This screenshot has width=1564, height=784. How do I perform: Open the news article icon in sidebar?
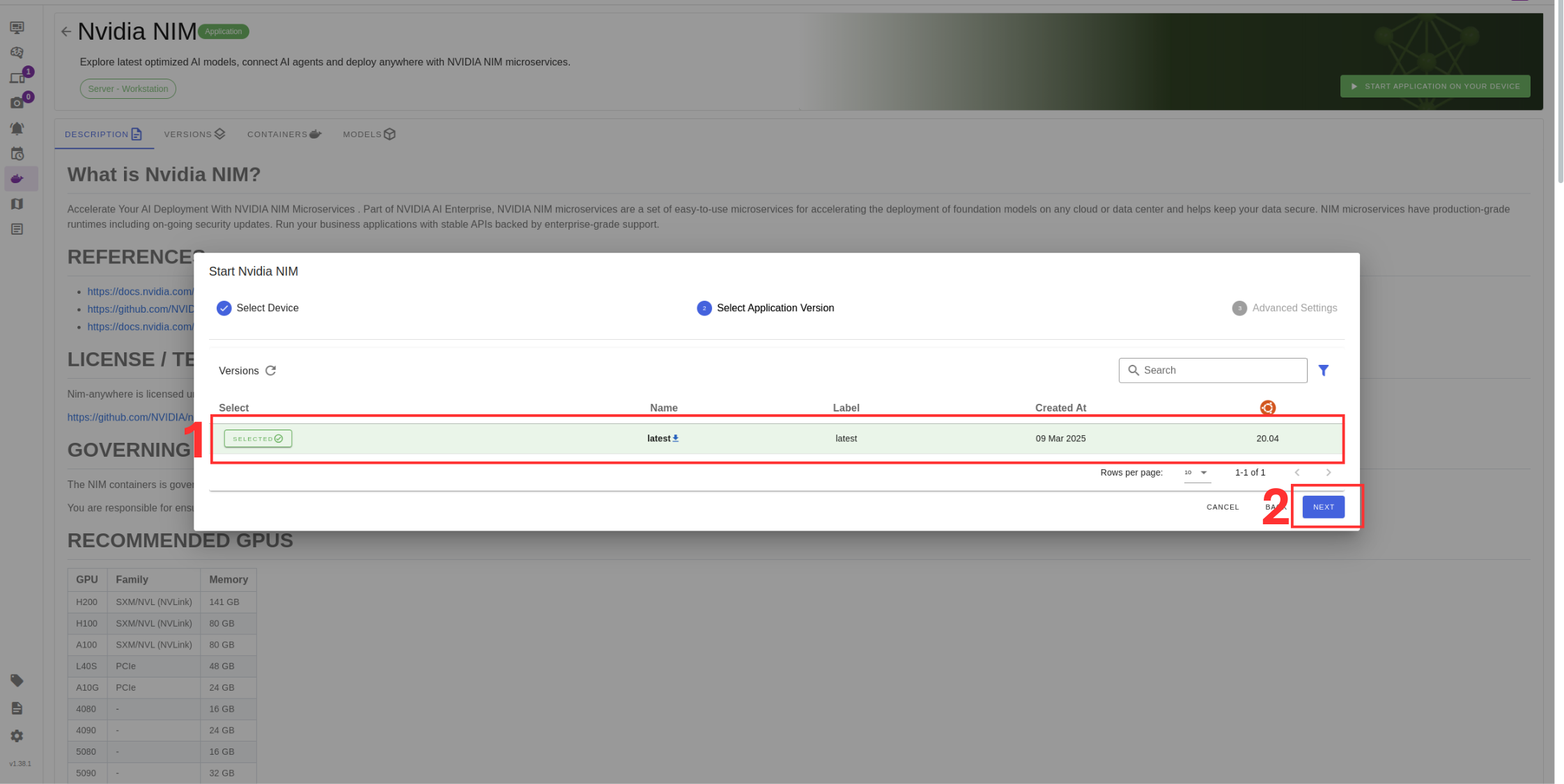pos(17,229)
